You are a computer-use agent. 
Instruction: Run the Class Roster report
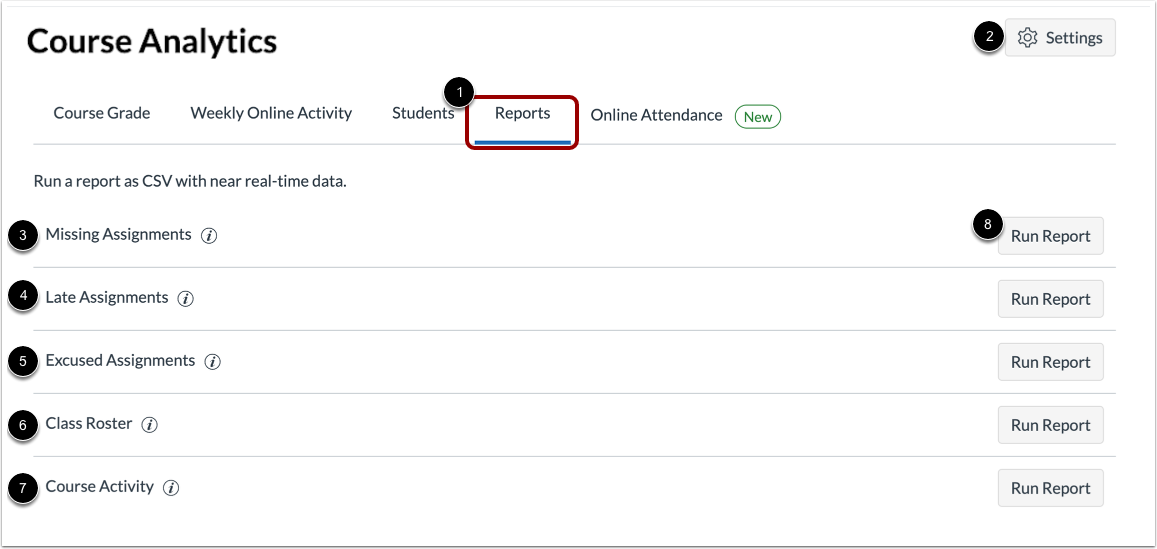pyautogui.click(x=1050, y=425)
